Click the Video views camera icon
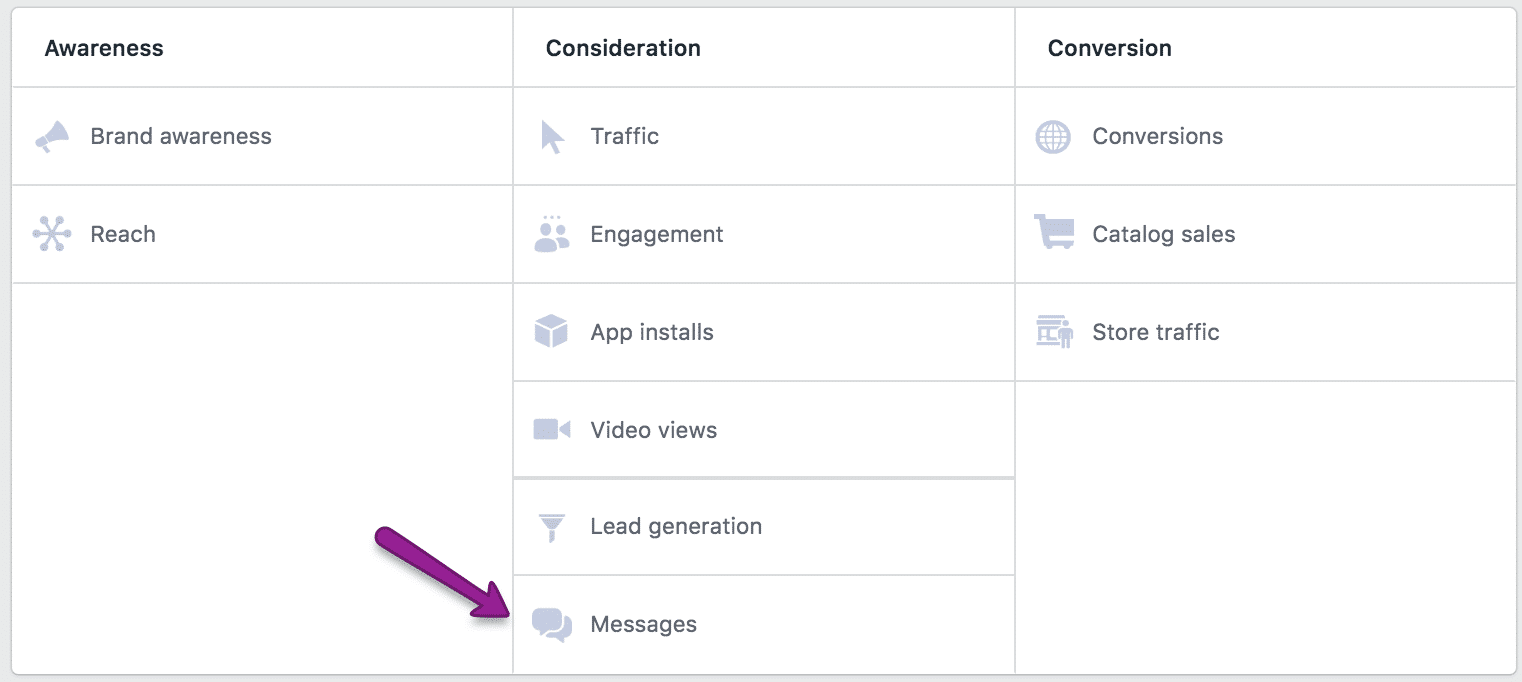The width and height of the screenshot is (1522, 682). pyautogui.click(x=552, y=430)
